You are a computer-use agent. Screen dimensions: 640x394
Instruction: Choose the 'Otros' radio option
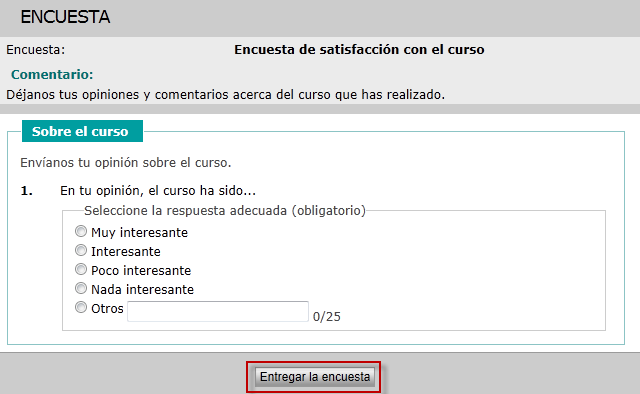(x=81, y=307)
